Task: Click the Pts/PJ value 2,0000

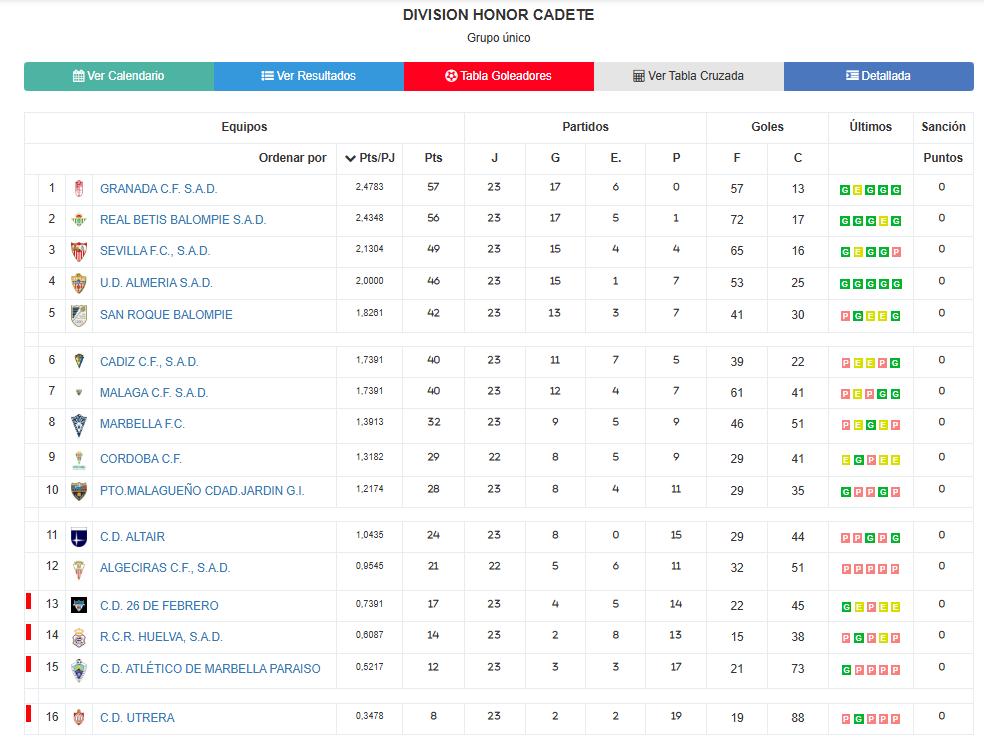Action: click(369, 281)
